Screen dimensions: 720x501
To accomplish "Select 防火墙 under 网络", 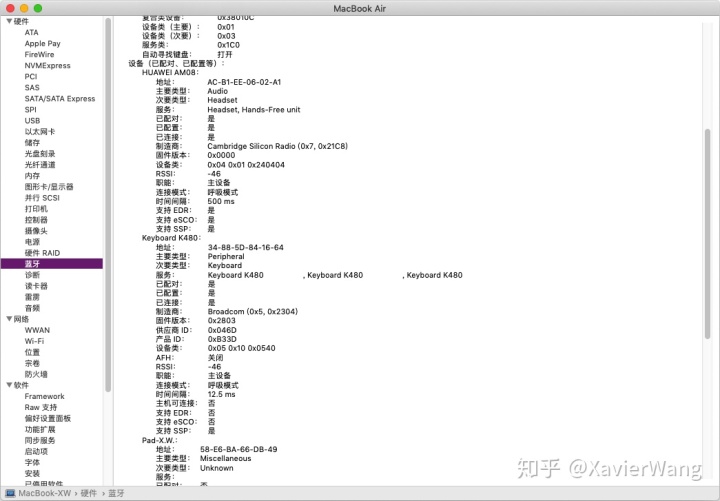I will (x=36, y=374).
